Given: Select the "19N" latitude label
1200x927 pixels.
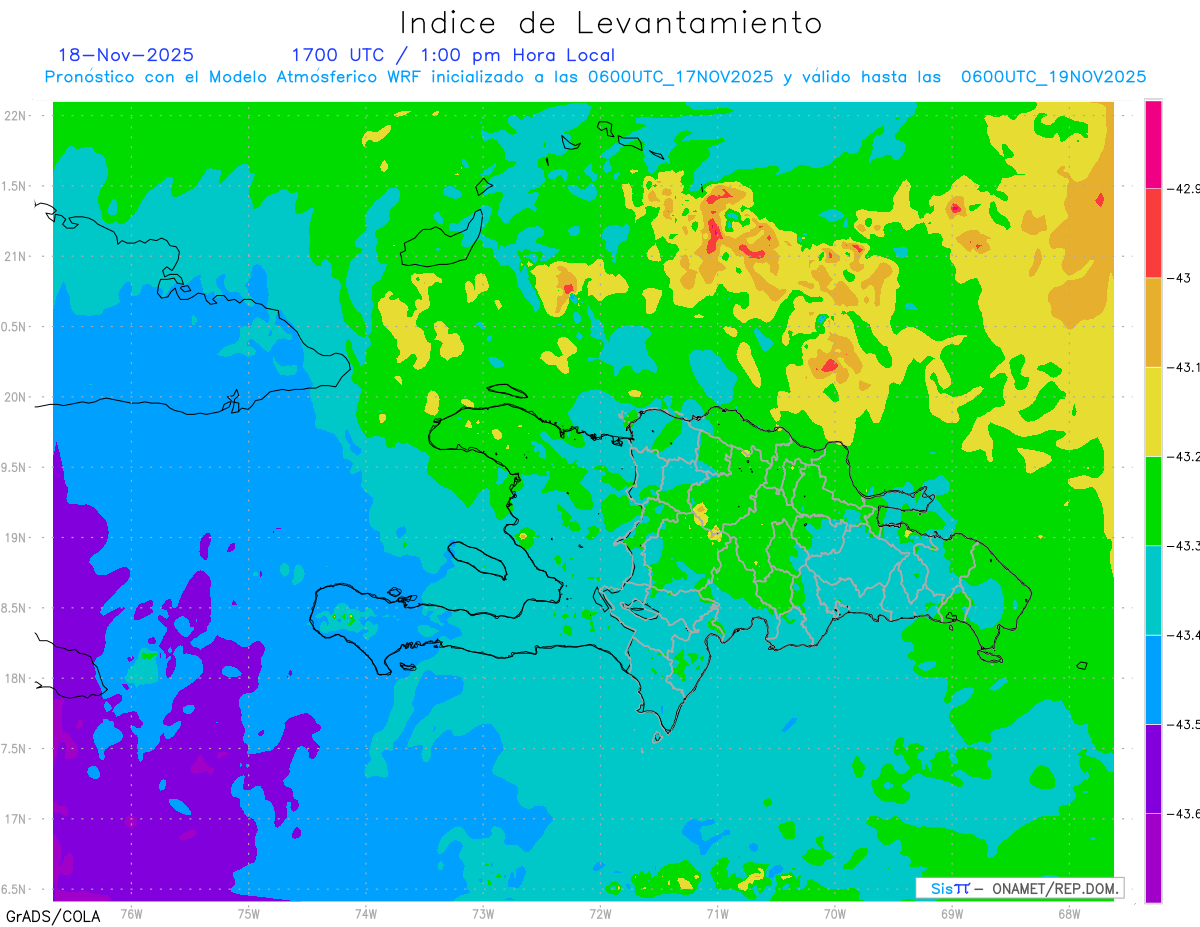Looking at the screenshot, I should point(16,538).
